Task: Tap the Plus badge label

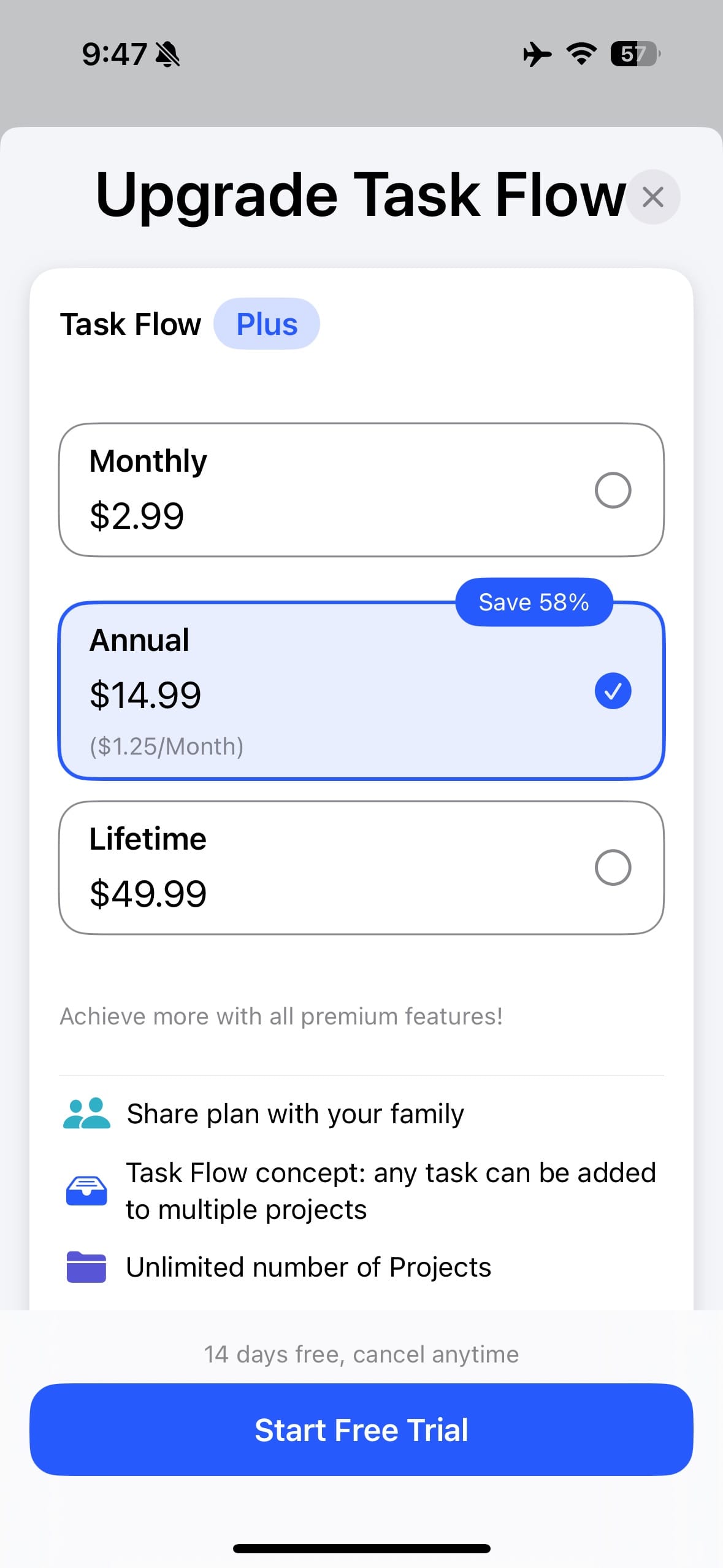Action: point(267,324)
